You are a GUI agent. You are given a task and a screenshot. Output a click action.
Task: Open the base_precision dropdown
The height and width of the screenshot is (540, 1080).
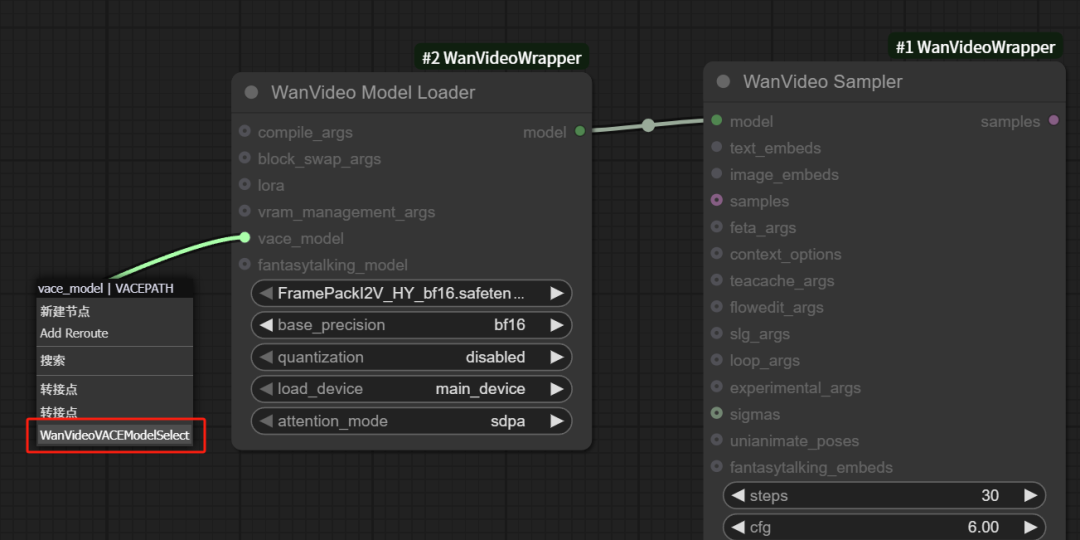pos(410,325)
